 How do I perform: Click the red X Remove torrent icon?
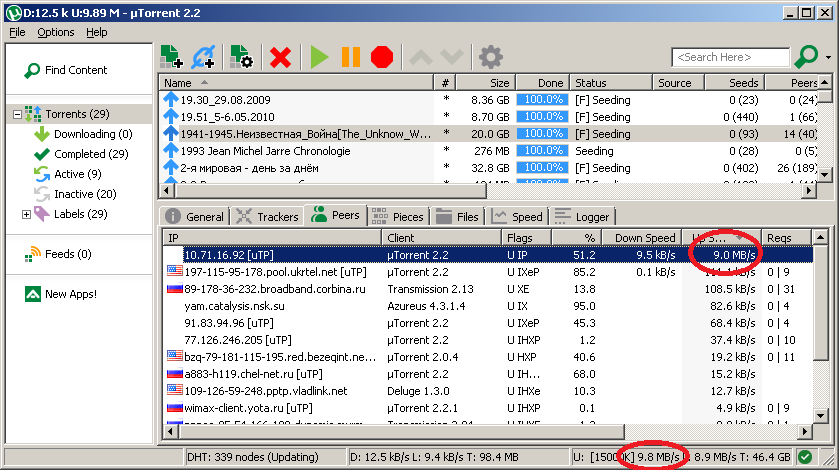click(280, 57)
